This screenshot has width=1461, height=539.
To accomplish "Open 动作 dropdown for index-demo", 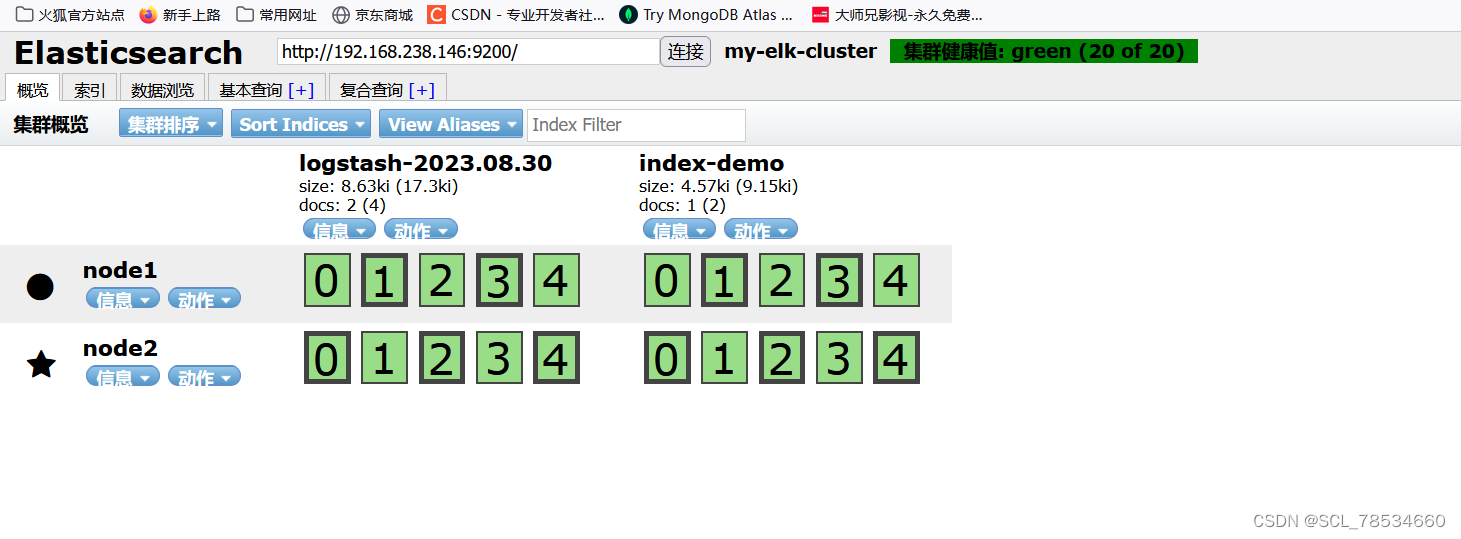I will 761,229.
